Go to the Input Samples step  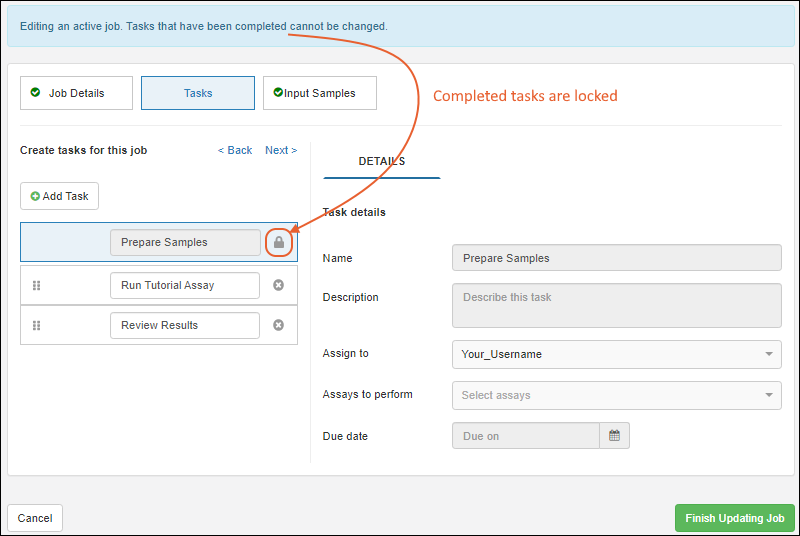coord(319,93)
